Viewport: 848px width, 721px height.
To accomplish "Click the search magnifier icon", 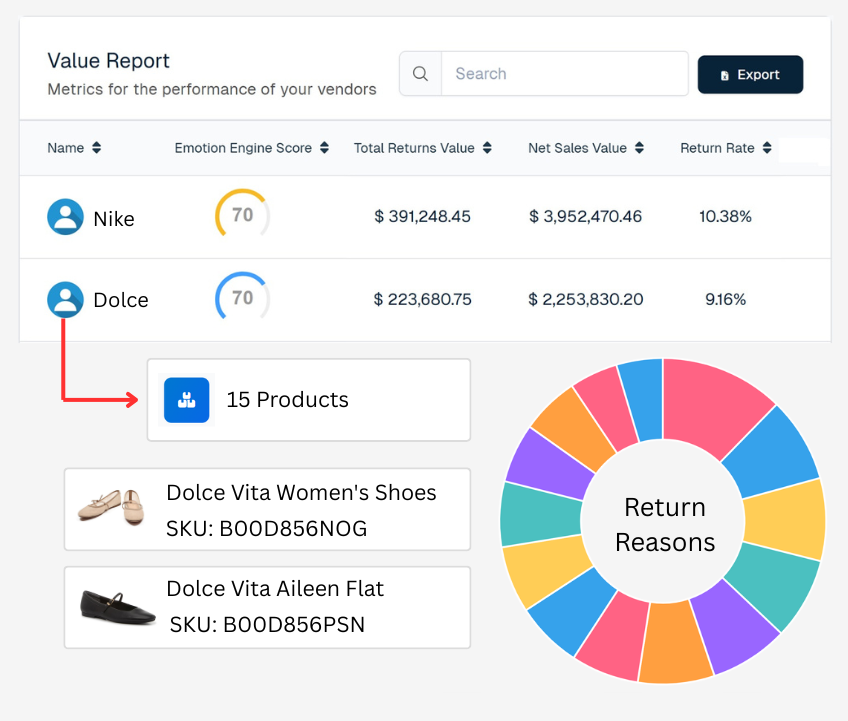I will click(x=420, y=74).
